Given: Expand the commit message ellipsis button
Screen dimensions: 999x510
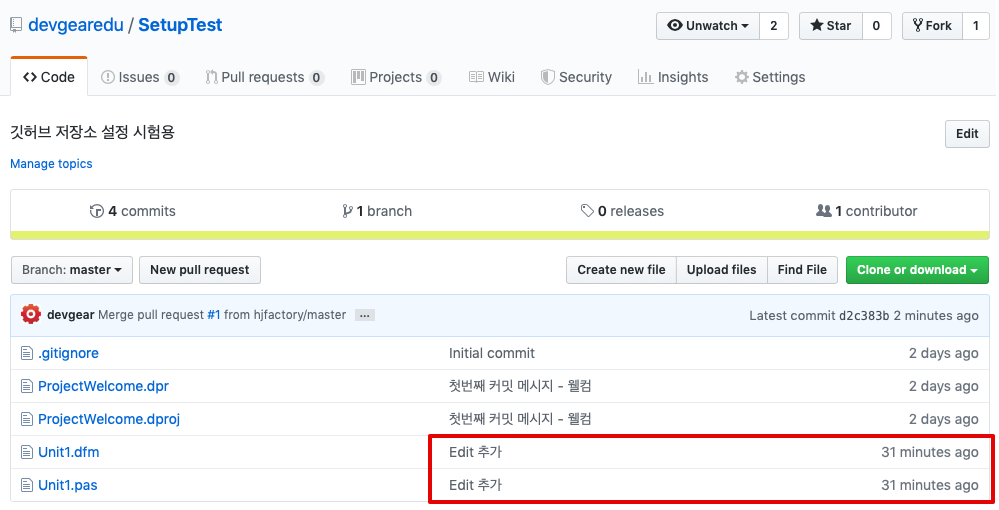Looking at the screenshot, I should click(x=364, y=316).
